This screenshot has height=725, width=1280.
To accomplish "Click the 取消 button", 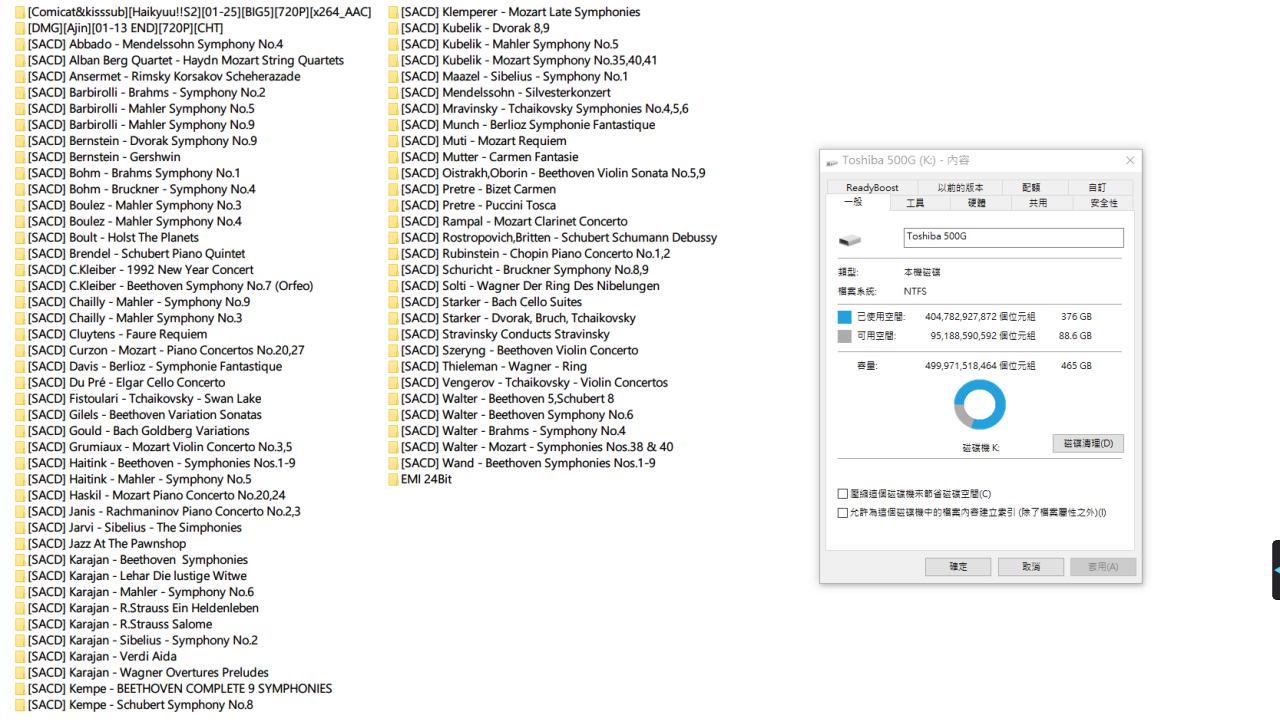I will [1031, 567].
